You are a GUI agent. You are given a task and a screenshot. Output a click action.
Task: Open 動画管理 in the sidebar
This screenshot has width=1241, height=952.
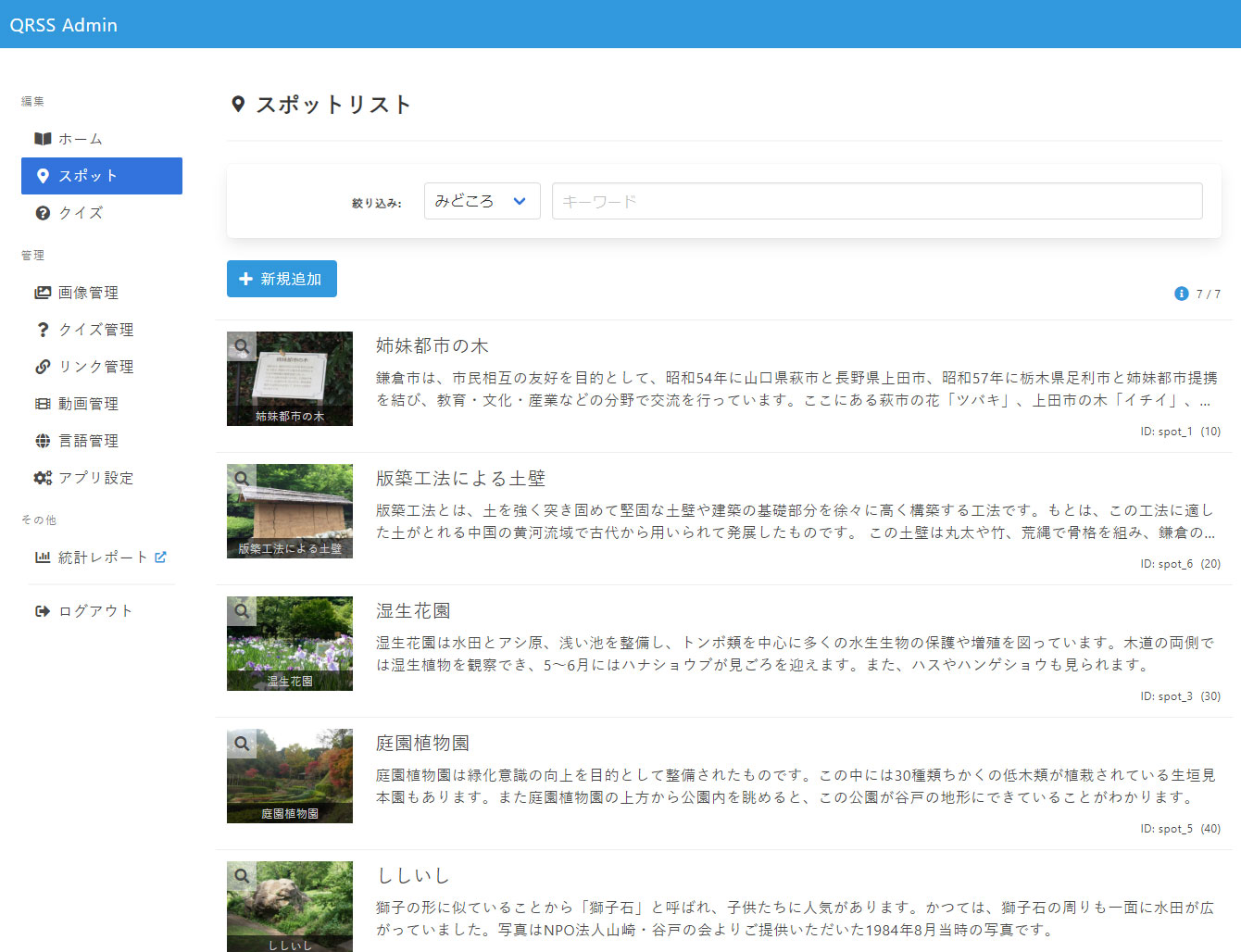point(88,404)
